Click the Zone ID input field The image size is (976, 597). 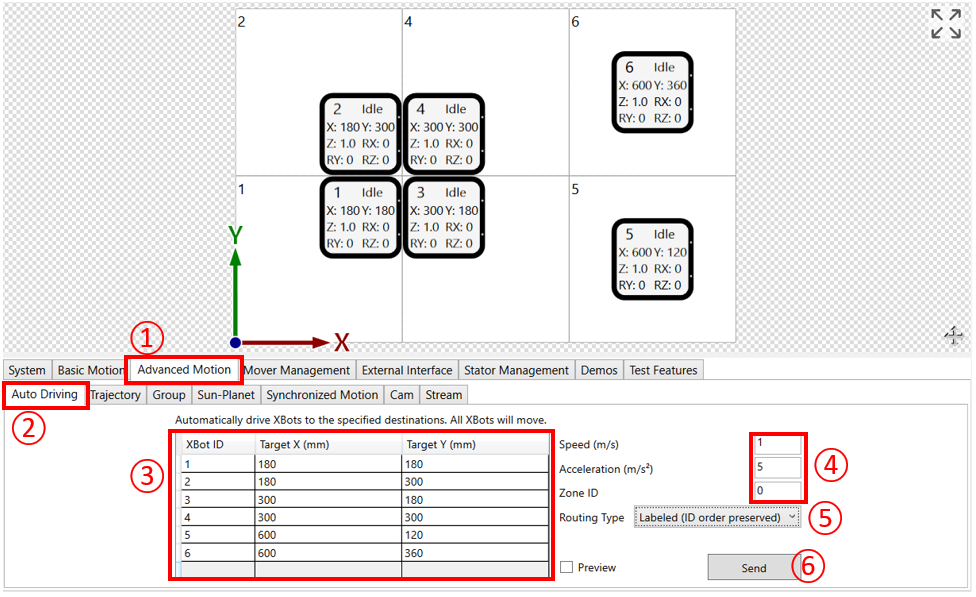(x=776, y=492)
